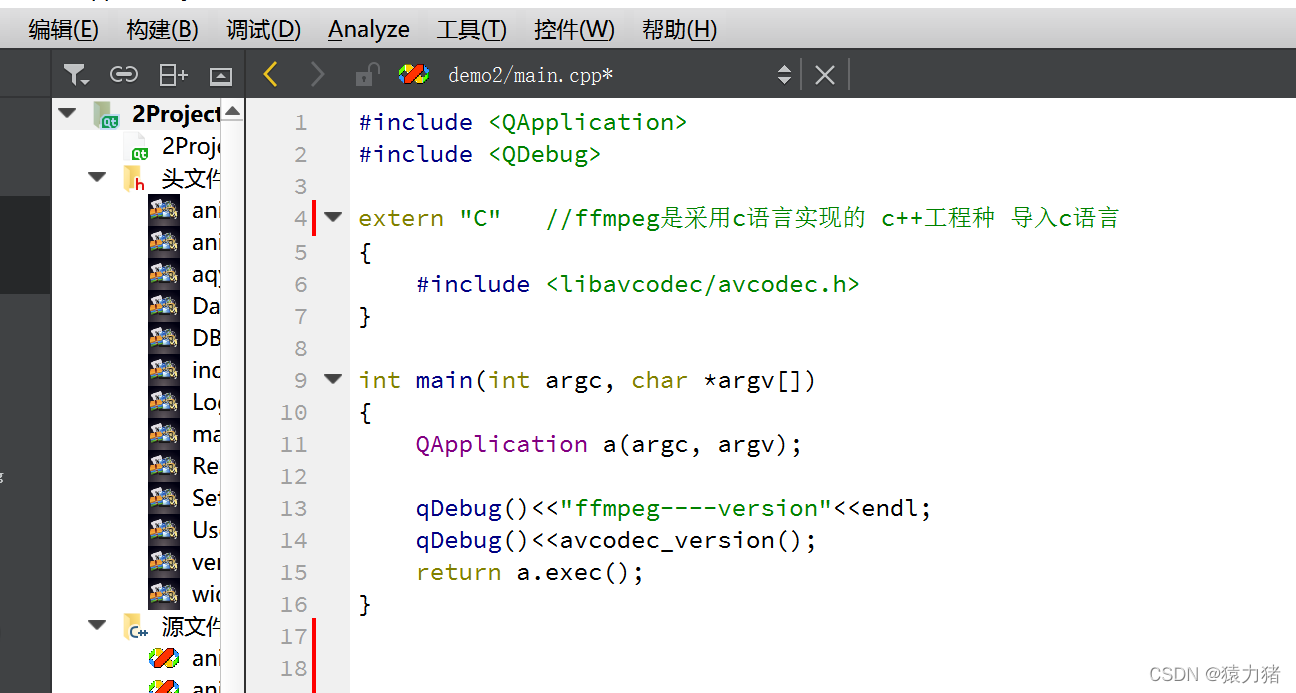Select the 2Proje .pro file entry
This screenshot has width=1296, height=693.
[x=190, y=146]
